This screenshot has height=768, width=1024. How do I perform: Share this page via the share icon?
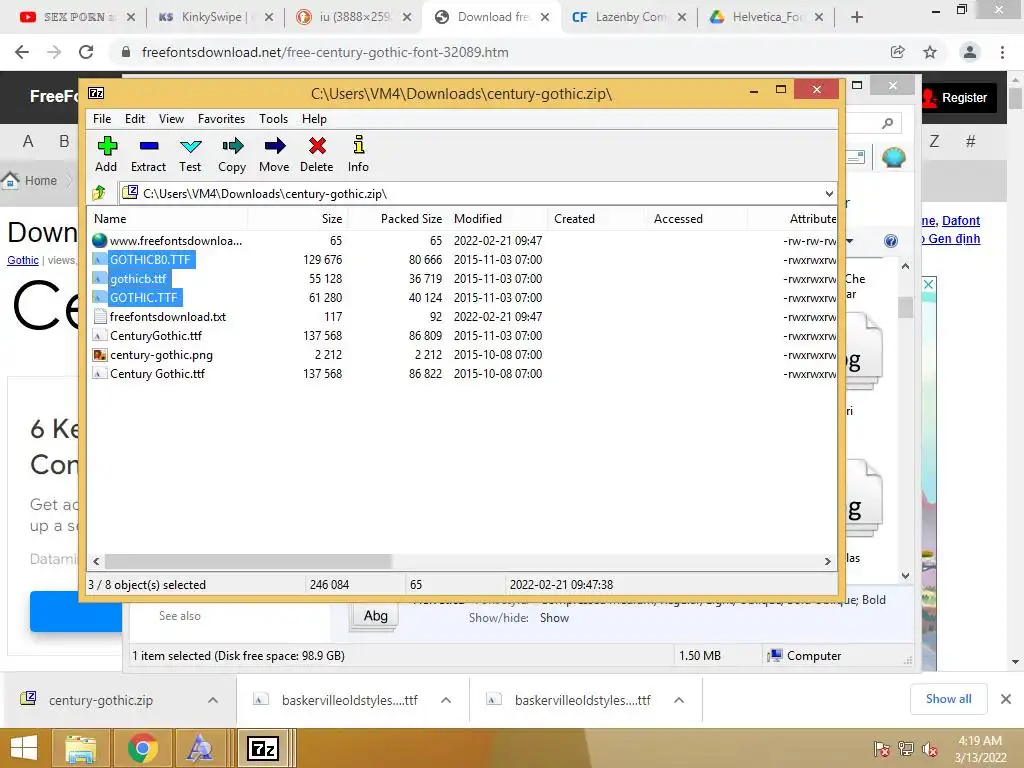tap(897, 52)
